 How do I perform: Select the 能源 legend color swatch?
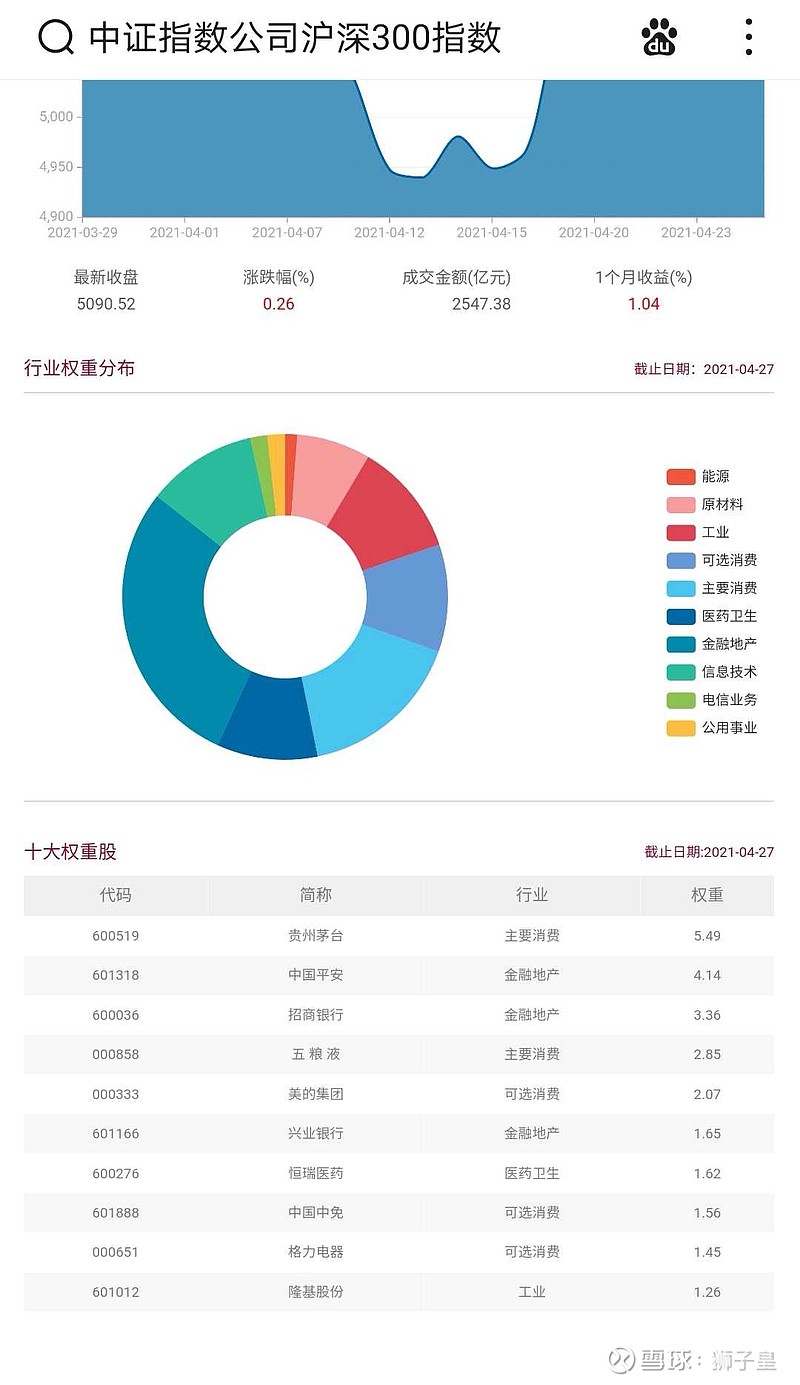pyautogui.click(x=681, y=477)
